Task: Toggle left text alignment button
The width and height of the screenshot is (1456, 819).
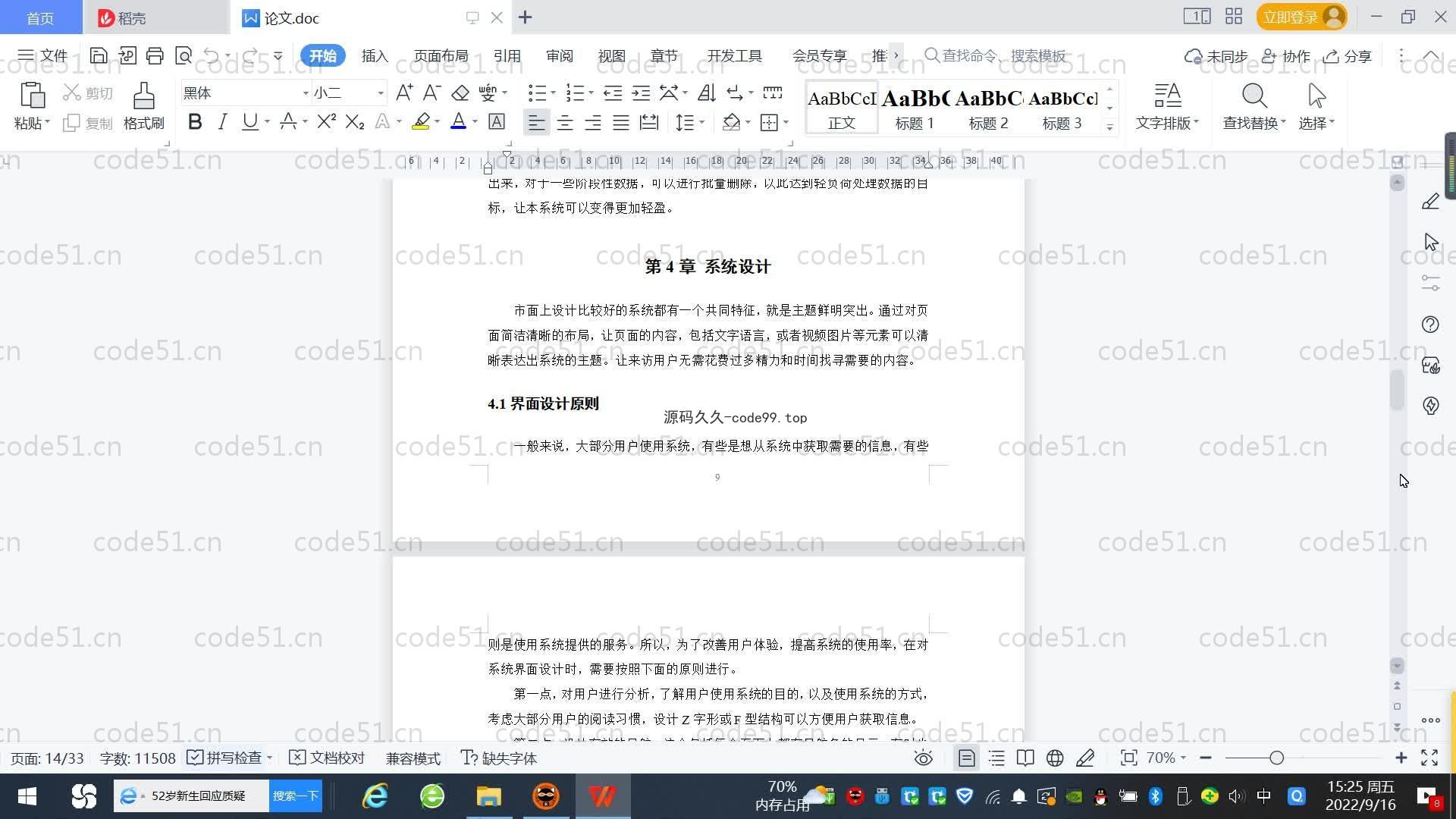Action: click(536, 122)
